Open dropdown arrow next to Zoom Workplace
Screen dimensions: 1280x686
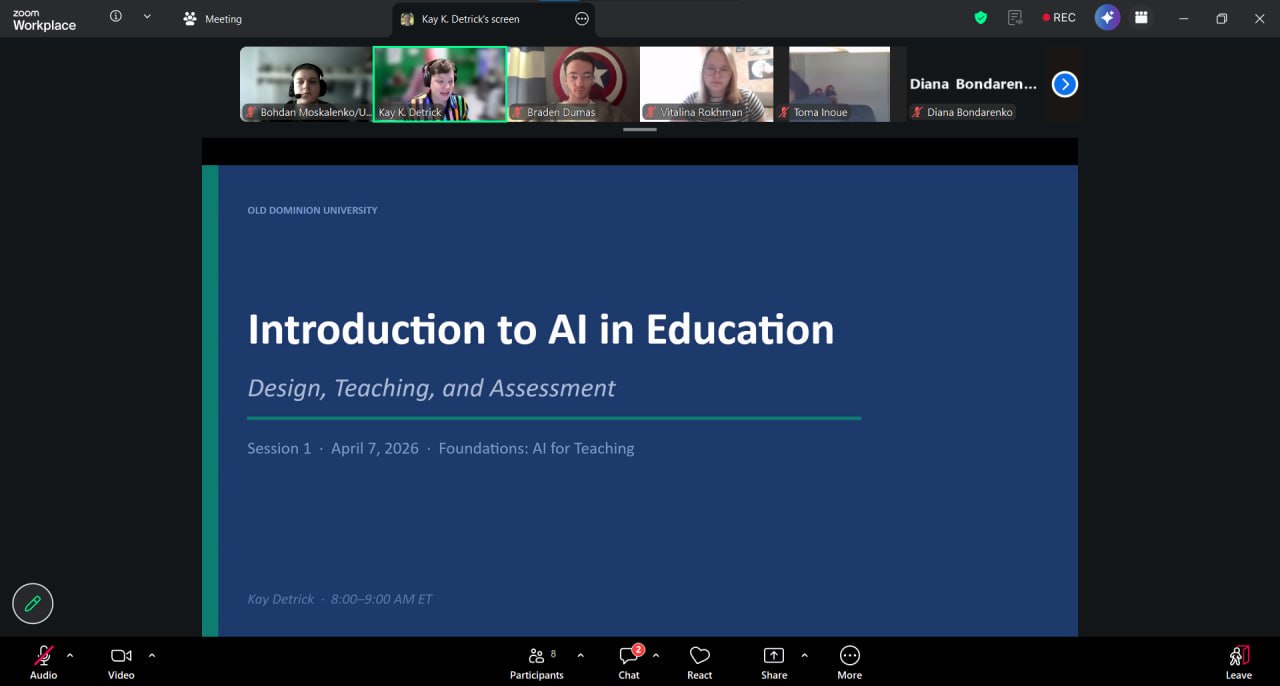[x=147, y=17]
